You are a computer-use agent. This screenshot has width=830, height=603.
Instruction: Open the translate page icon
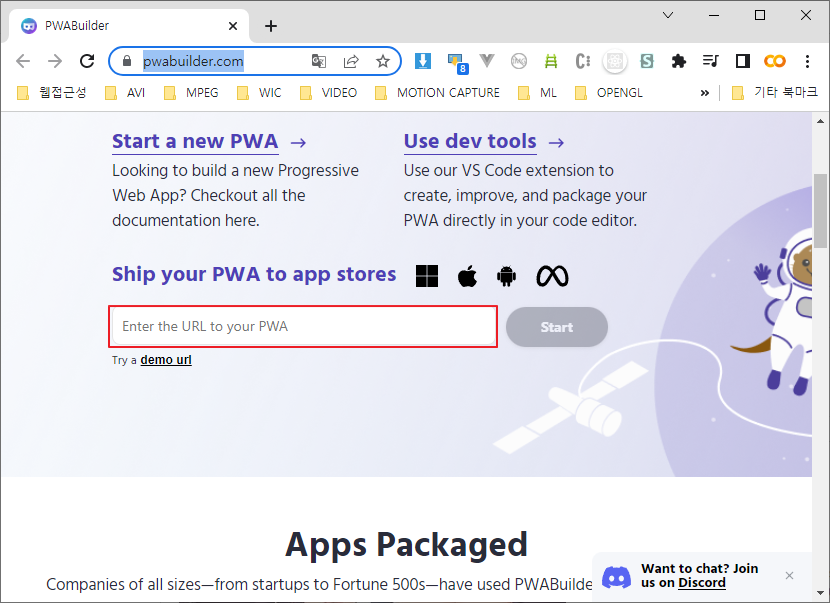pyautogui.click(x=319, y=61)
